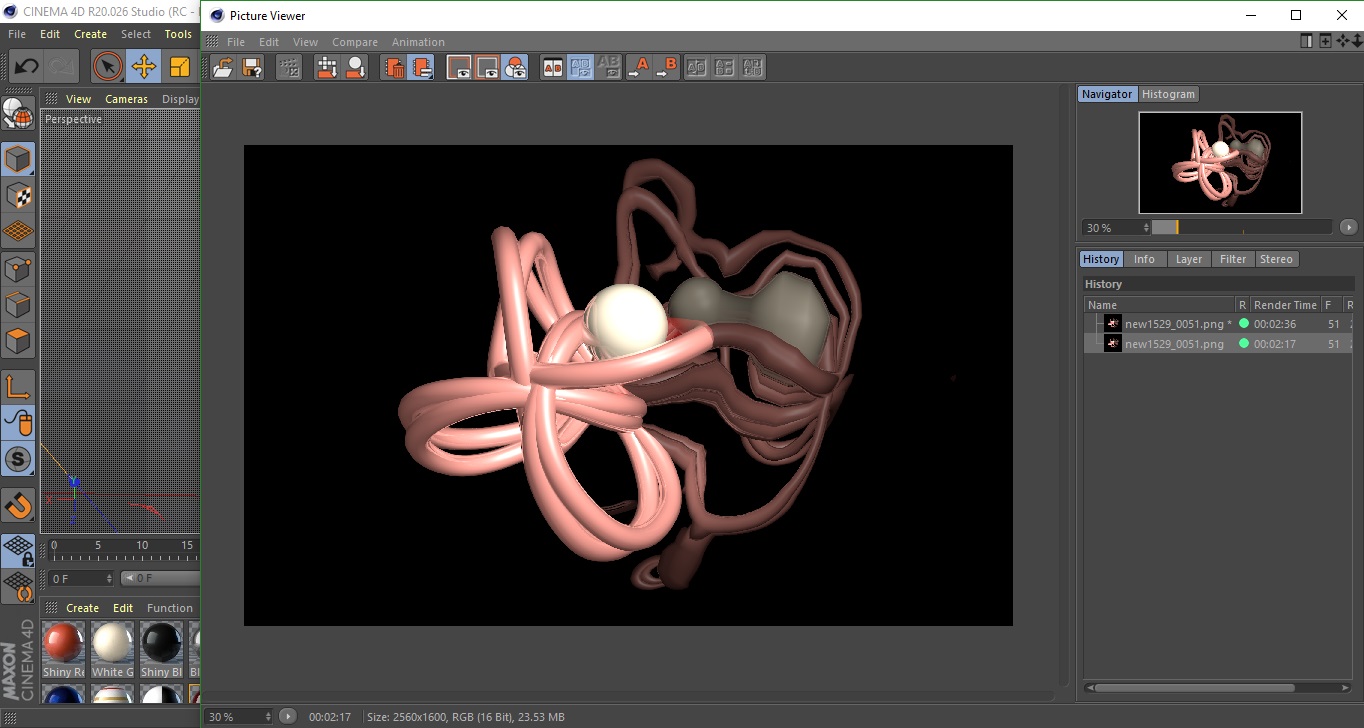The image size is (1364, 728).
Task: Enable the magnet Snap icon
Action: (x=18, y=505)
